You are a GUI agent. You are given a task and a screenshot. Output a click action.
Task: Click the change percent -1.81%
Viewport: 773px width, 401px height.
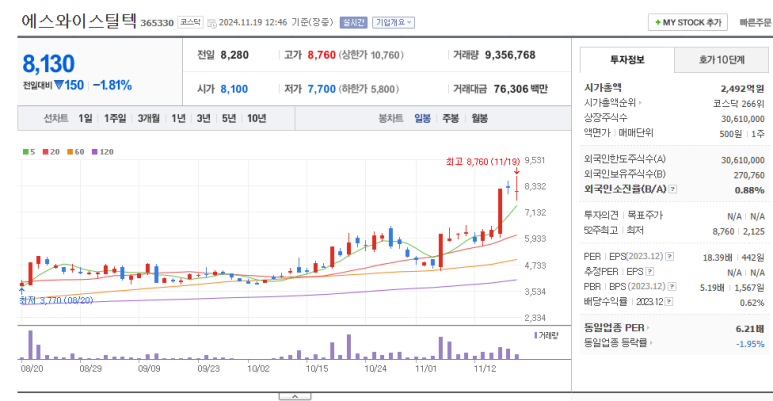[112, 85]
